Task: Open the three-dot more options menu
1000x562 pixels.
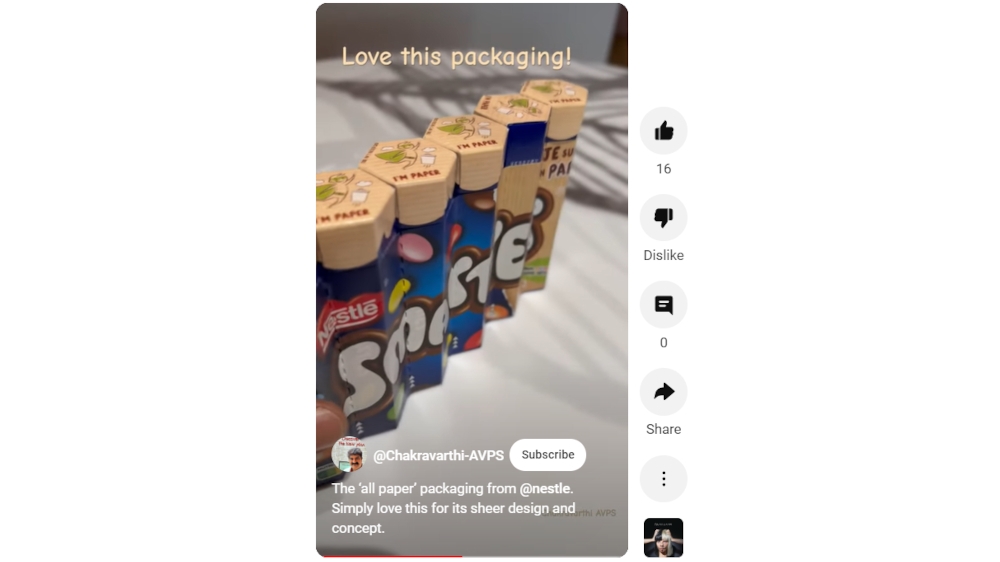Action: [x=663, y=479]
